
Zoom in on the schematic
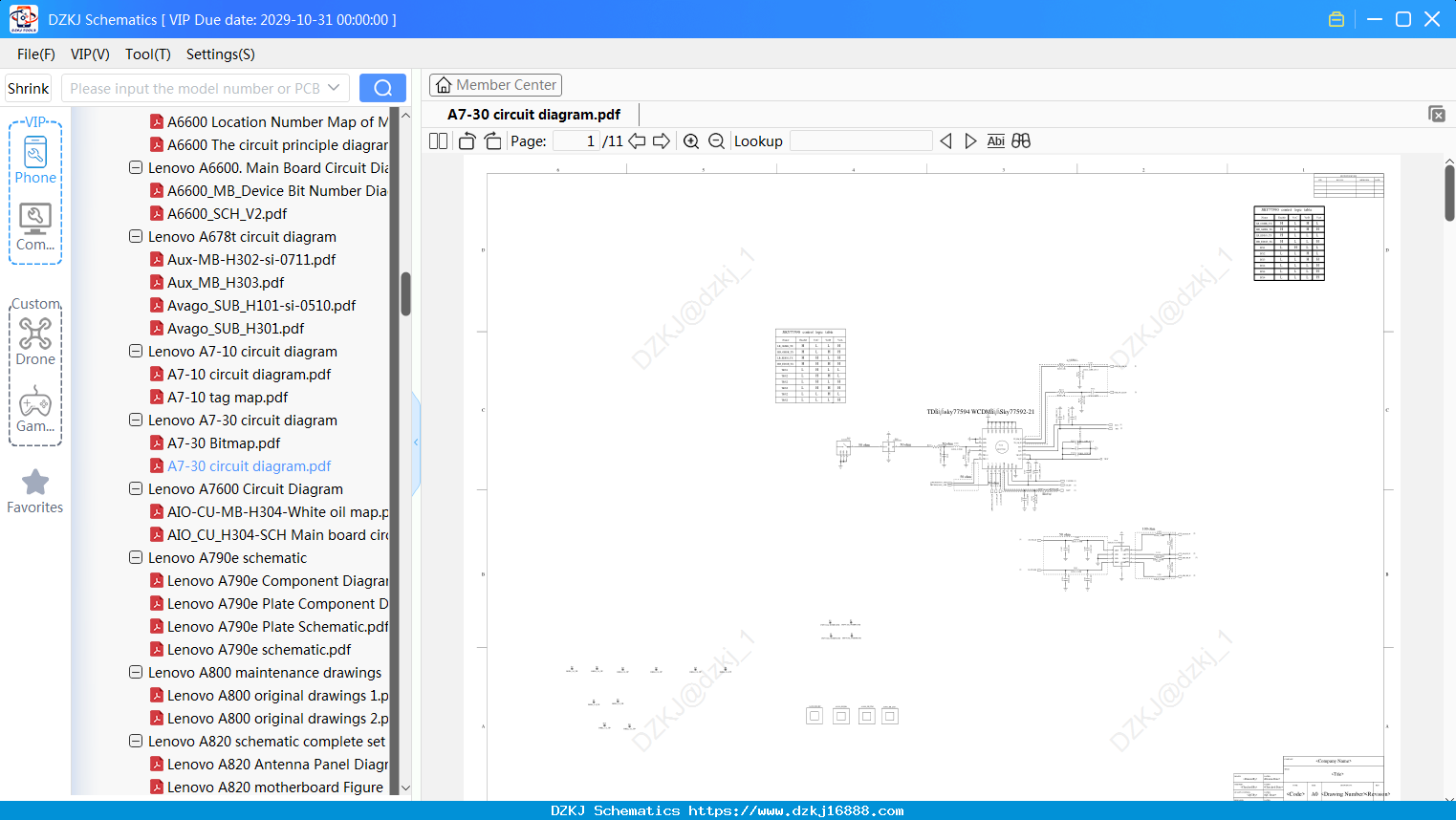(691, 140)
